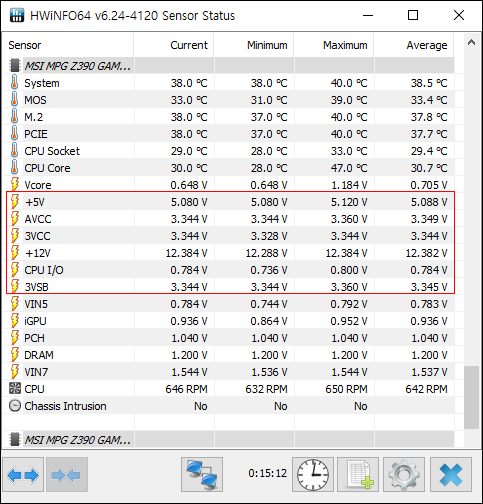Viewport: 483px width, 504px height.
Task: Close sensors with the blue X button
Action: [451, 475]
